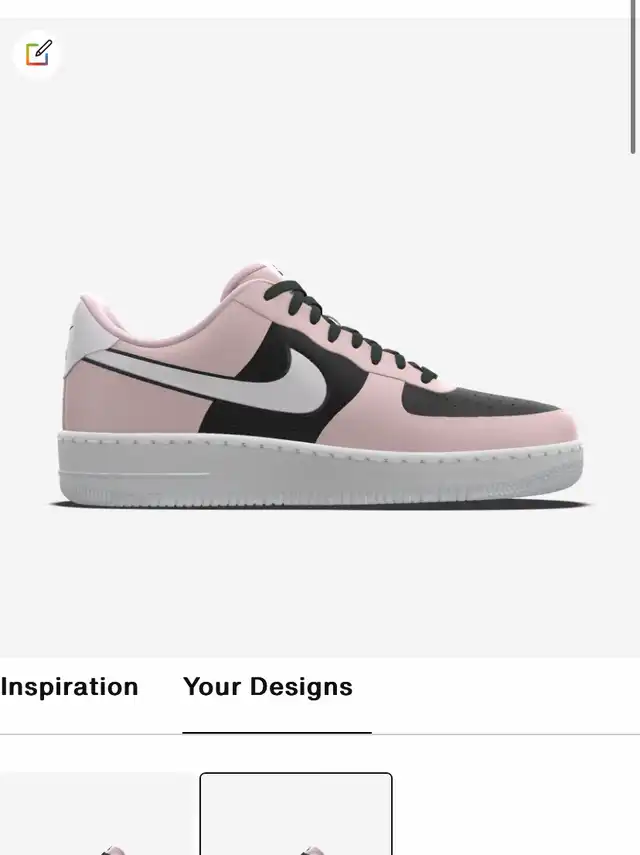
Task: Click the pink heel side panel
Action: [x=131, y=404]
